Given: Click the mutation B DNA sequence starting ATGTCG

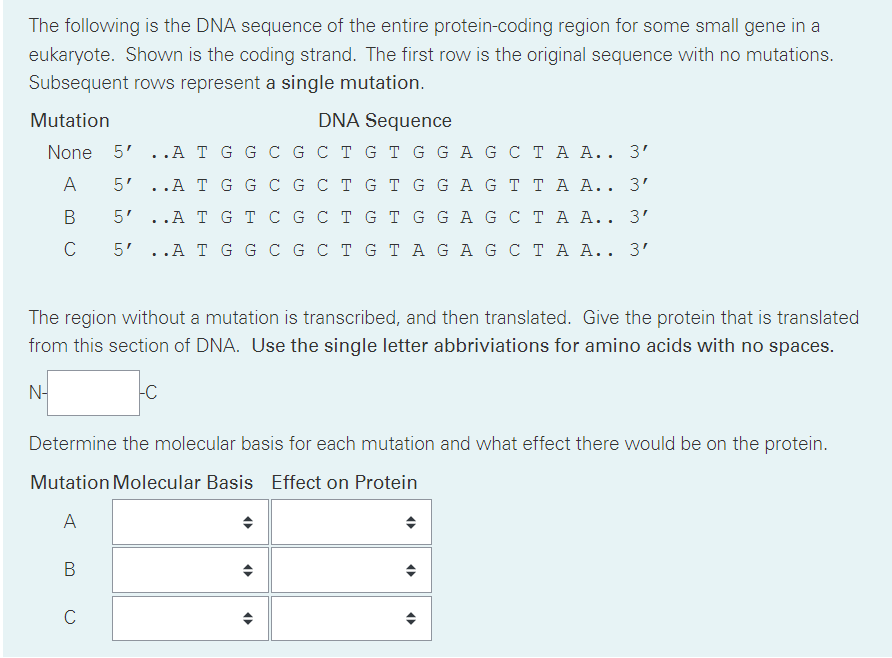Looking at the screenshot, I should [381, 217].
